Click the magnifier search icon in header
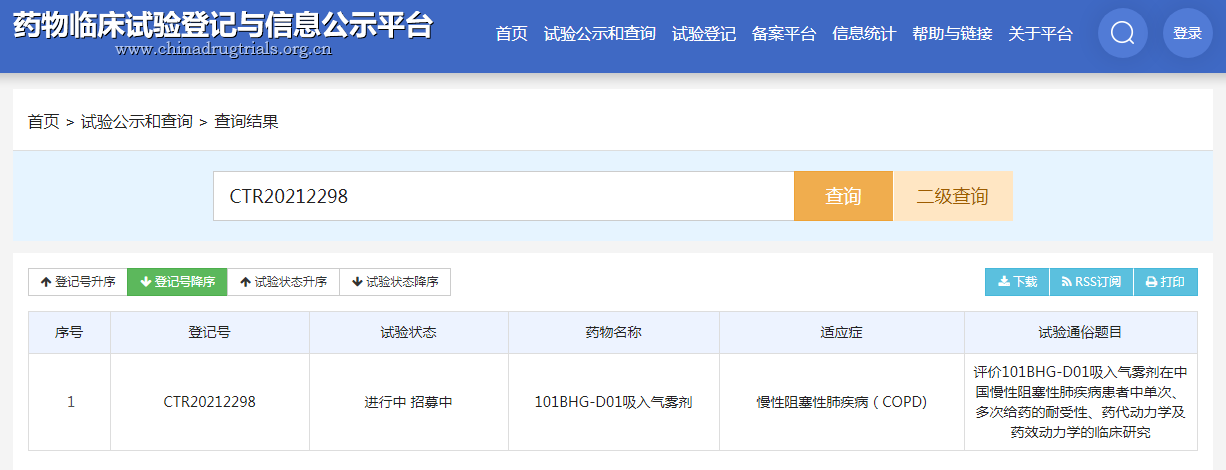This screenshot has height=470, width=1226. [1122, 33]
